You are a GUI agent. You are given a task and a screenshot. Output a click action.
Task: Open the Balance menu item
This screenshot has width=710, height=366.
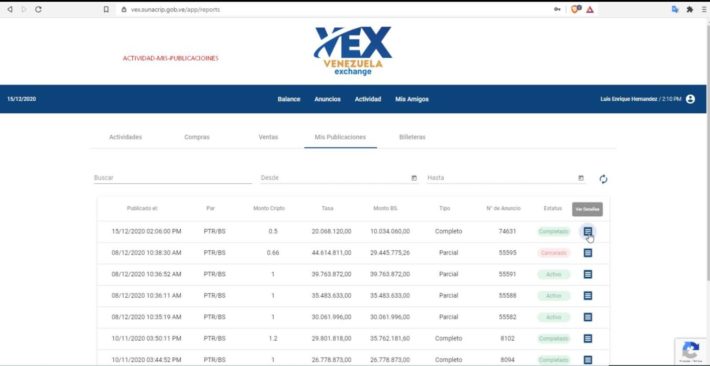coord(288,99)
